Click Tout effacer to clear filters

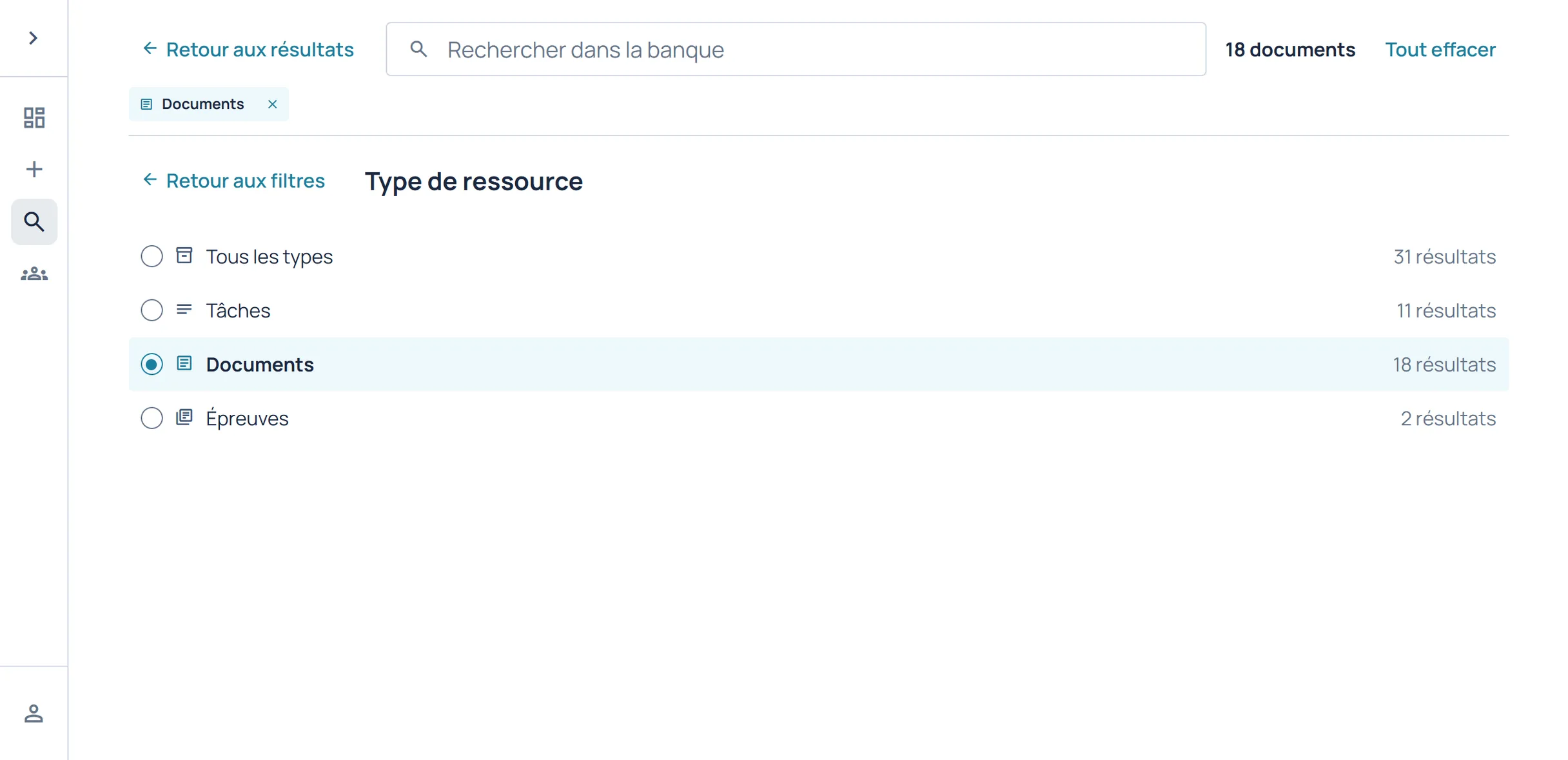1440,49
